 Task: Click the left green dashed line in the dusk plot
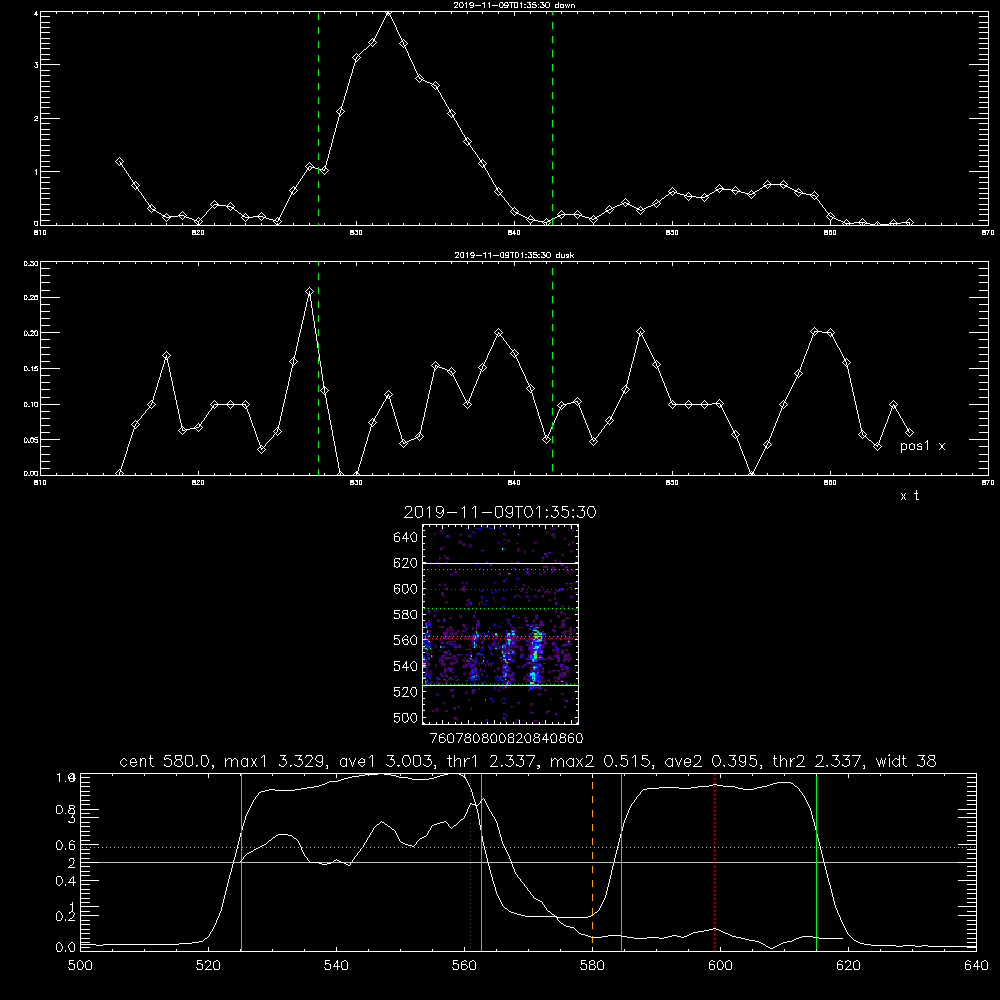click(x=318, y=369)
